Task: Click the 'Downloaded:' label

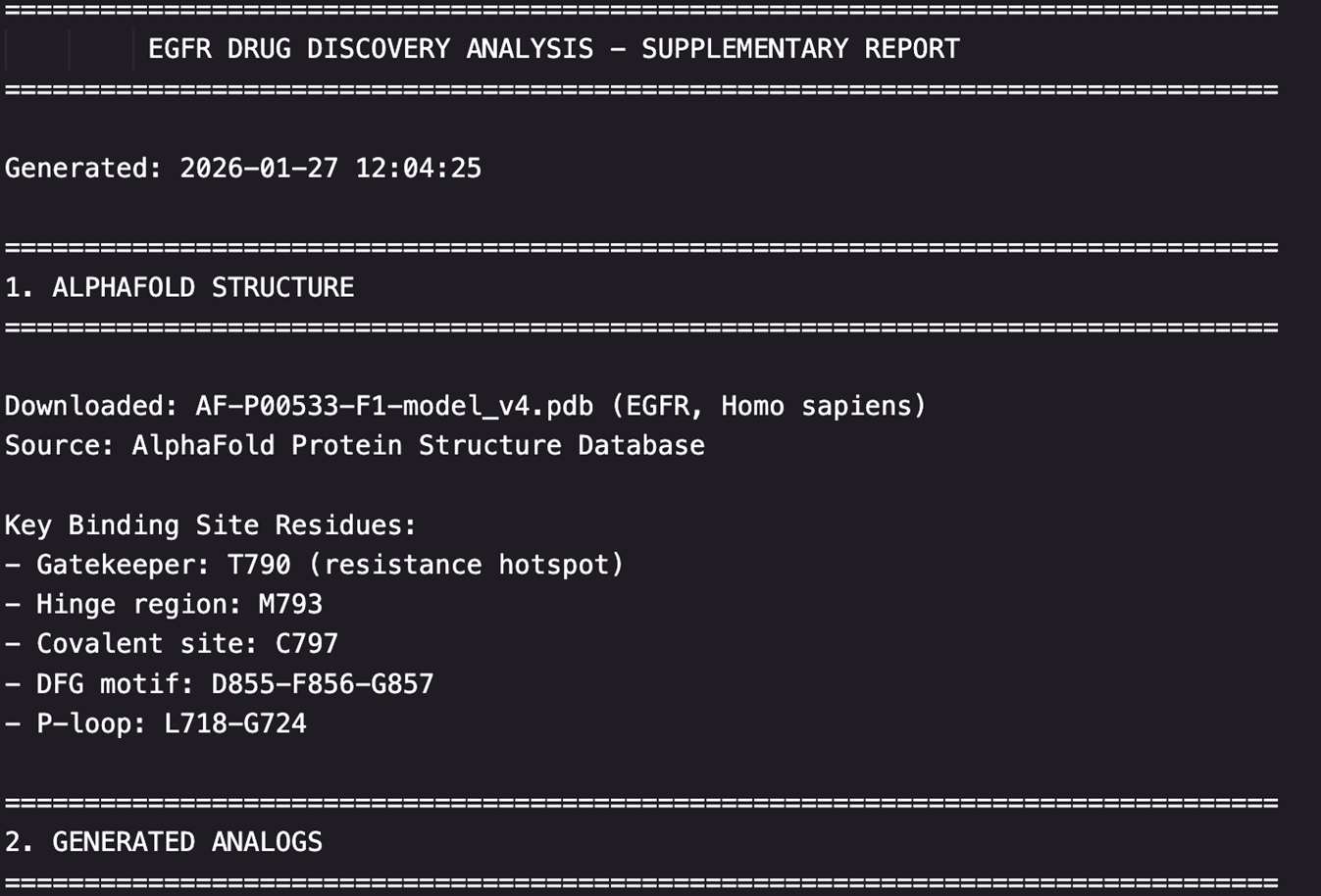Action: point(91,406)
